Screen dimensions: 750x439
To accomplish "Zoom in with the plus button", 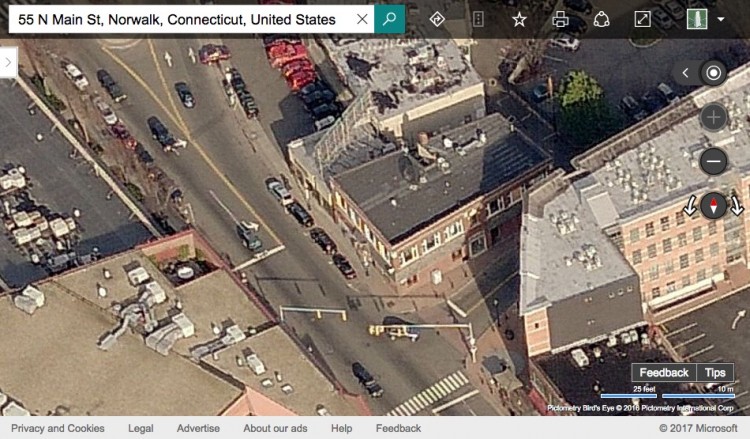I will [713, 117].
